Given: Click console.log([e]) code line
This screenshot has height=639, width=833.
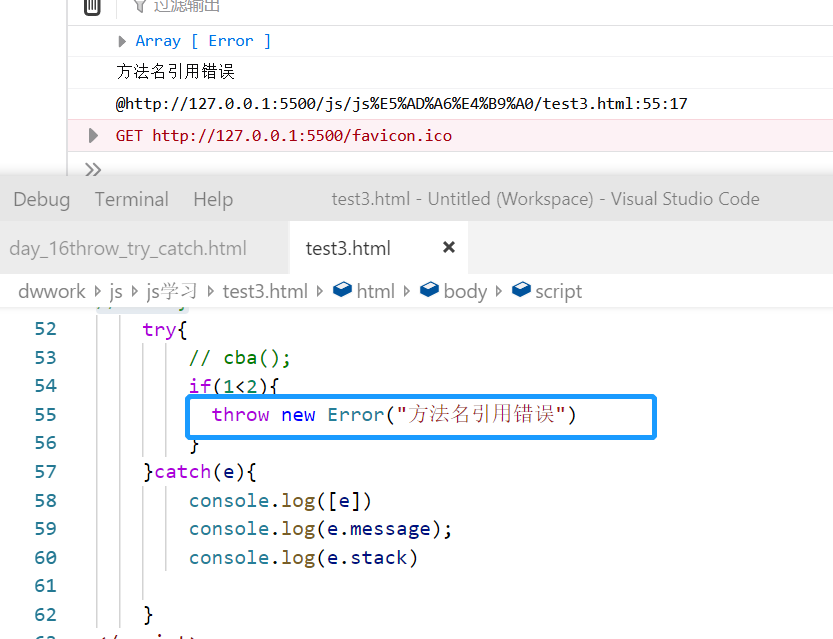Looking at the screenshot, I should 280,501.
